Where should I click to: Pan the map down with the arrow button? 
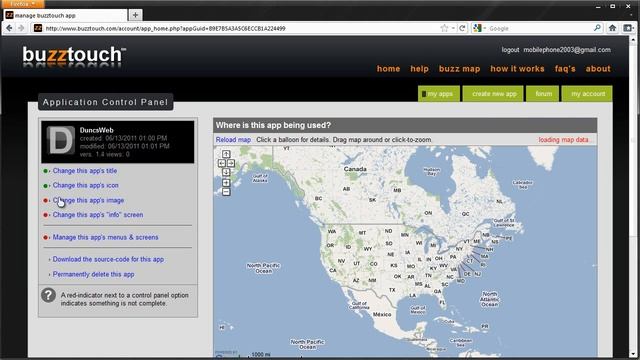(x=226, y=173)
